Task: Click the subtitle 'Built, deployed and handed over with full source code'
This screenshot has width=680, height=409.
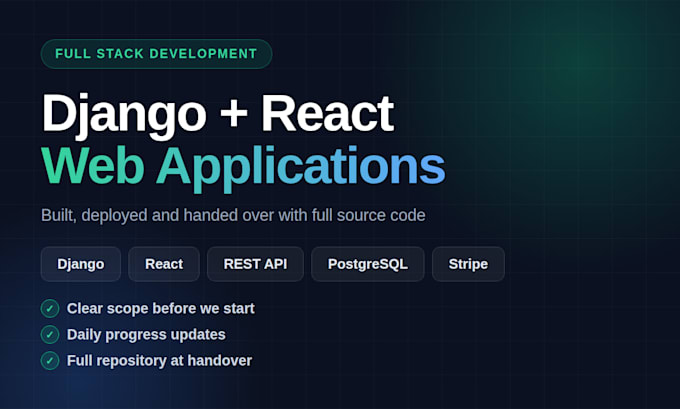Action: tap(233, 216)
